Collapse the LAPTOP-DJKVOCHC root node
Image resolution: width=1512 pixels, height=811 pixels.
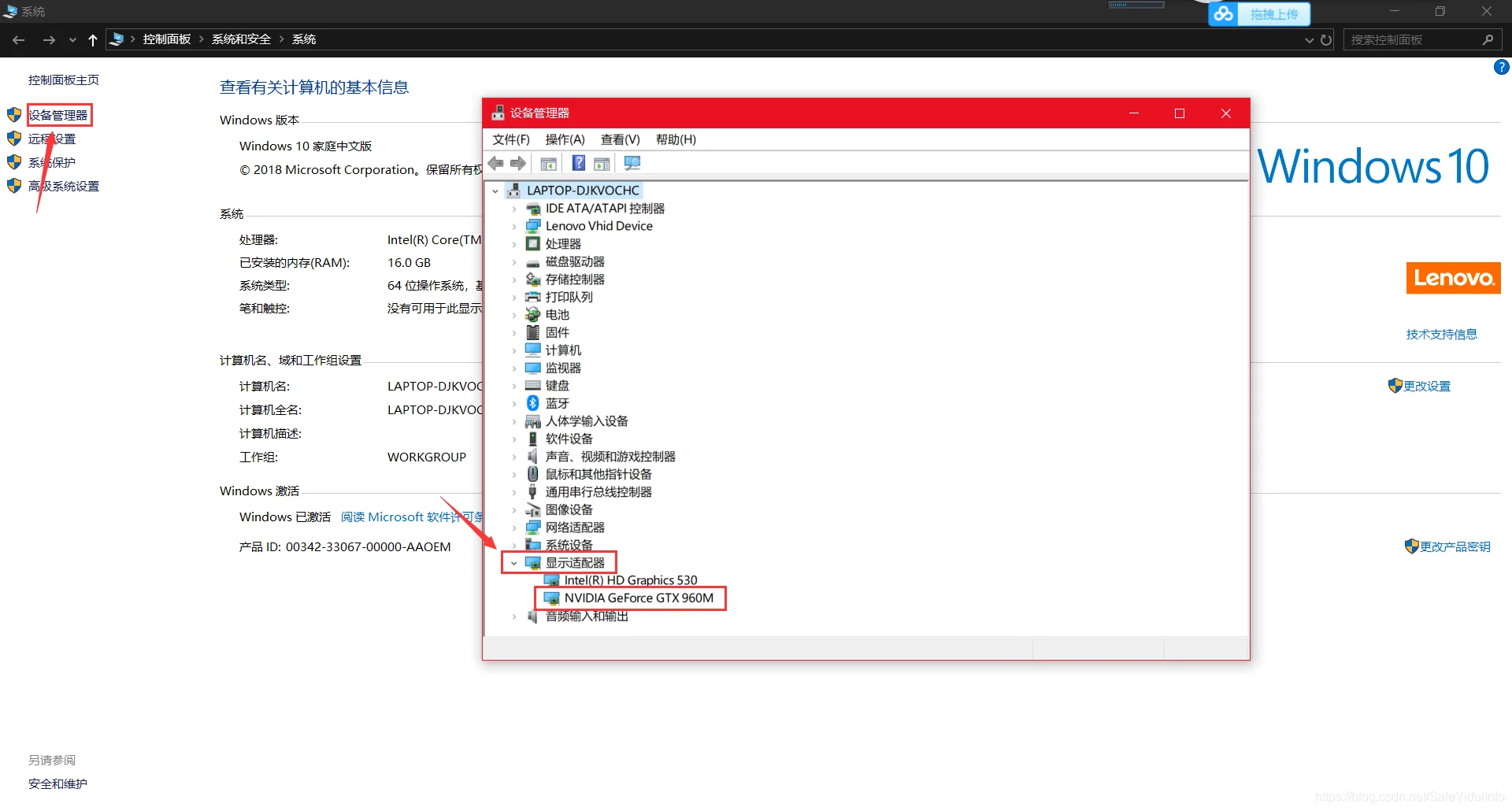point(495,190)
